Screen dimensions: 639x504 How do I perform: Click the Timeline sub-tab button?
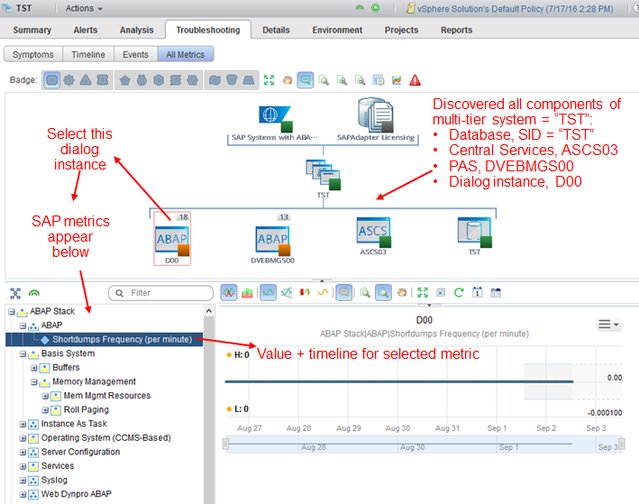click(x=88, y=55)
